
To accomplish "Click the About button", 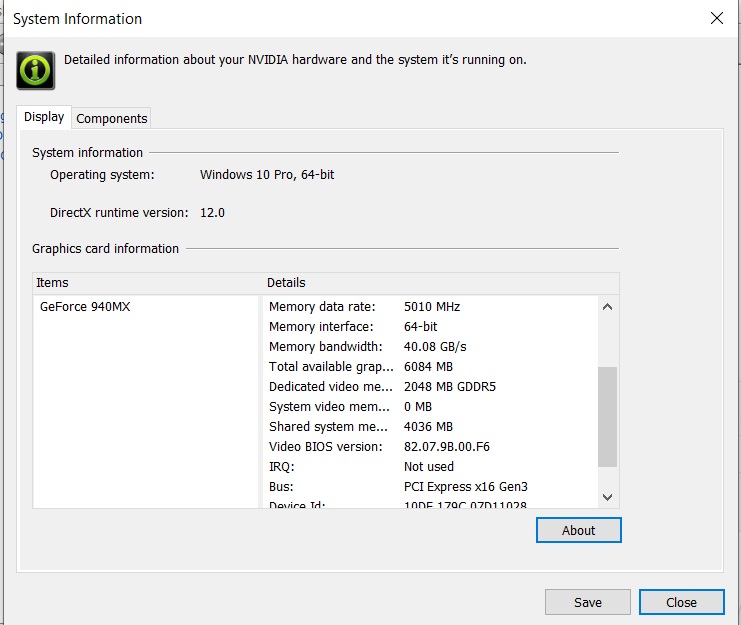I will 578,530.
